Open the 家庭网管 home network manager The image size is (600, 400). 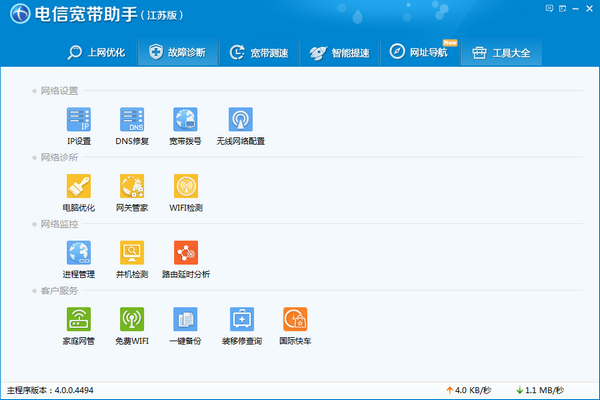(x=78, y=320)
